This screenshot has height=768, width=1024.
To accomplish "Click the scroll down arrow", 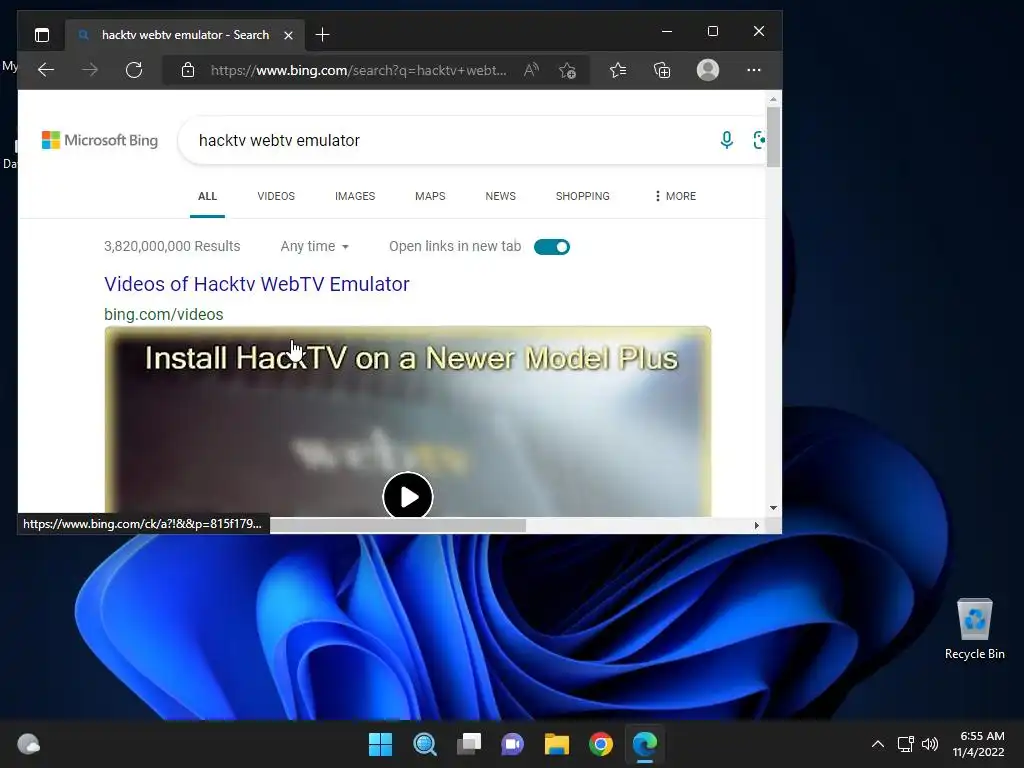I will point(773,507).
